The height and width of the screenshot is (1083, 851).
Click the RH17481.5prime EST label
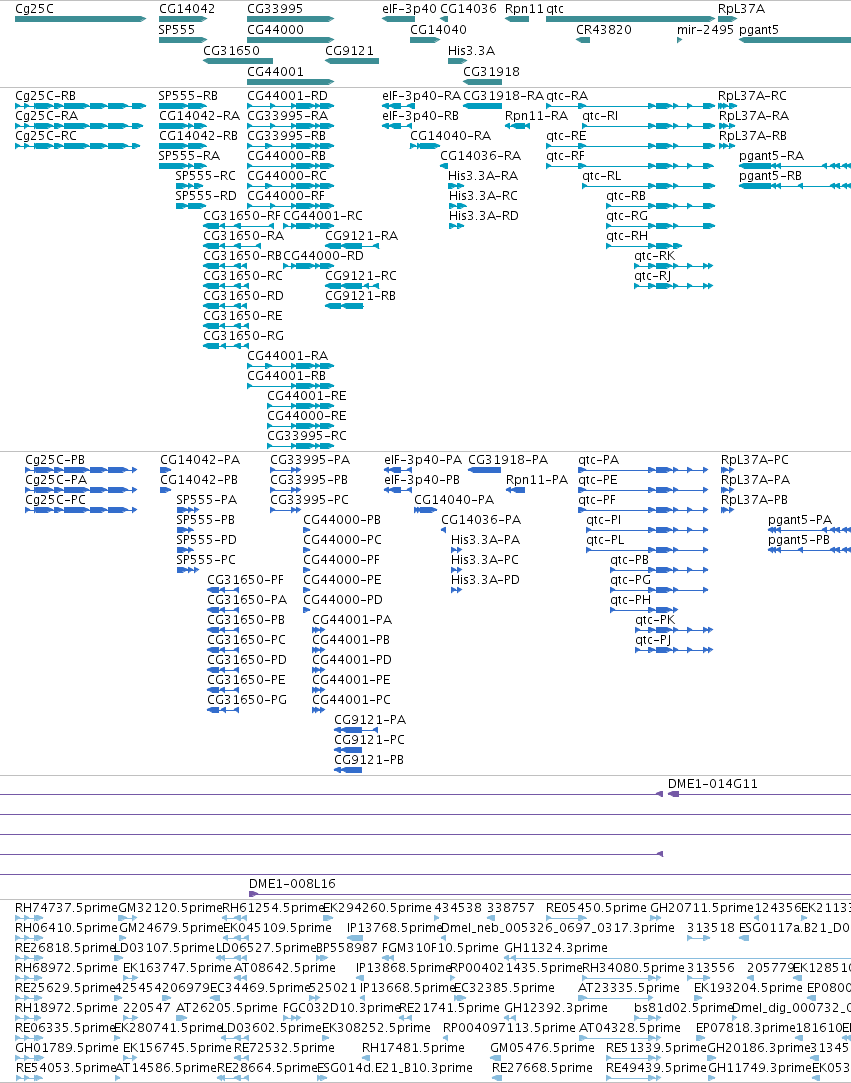tap(413, 1048)
